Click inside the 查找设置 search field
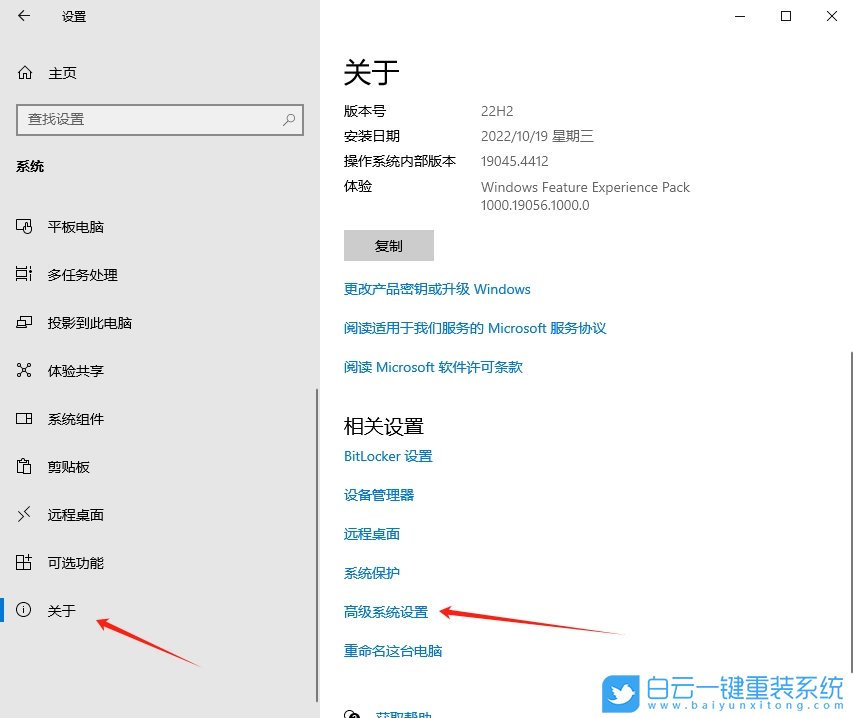The image size is (855, 718). click(150, 120)
